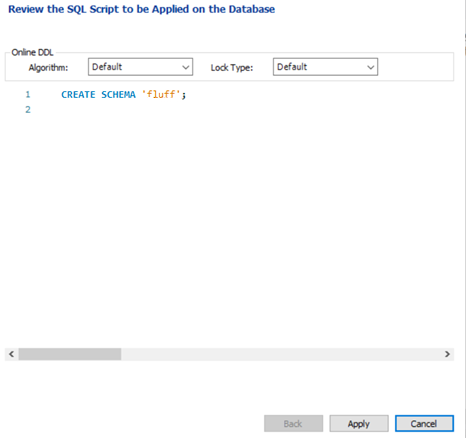This screenshot has width=466, height=438.
Task: Open the Lock Type dropdown
Action: pyautogui.click(x=325, y=67)
